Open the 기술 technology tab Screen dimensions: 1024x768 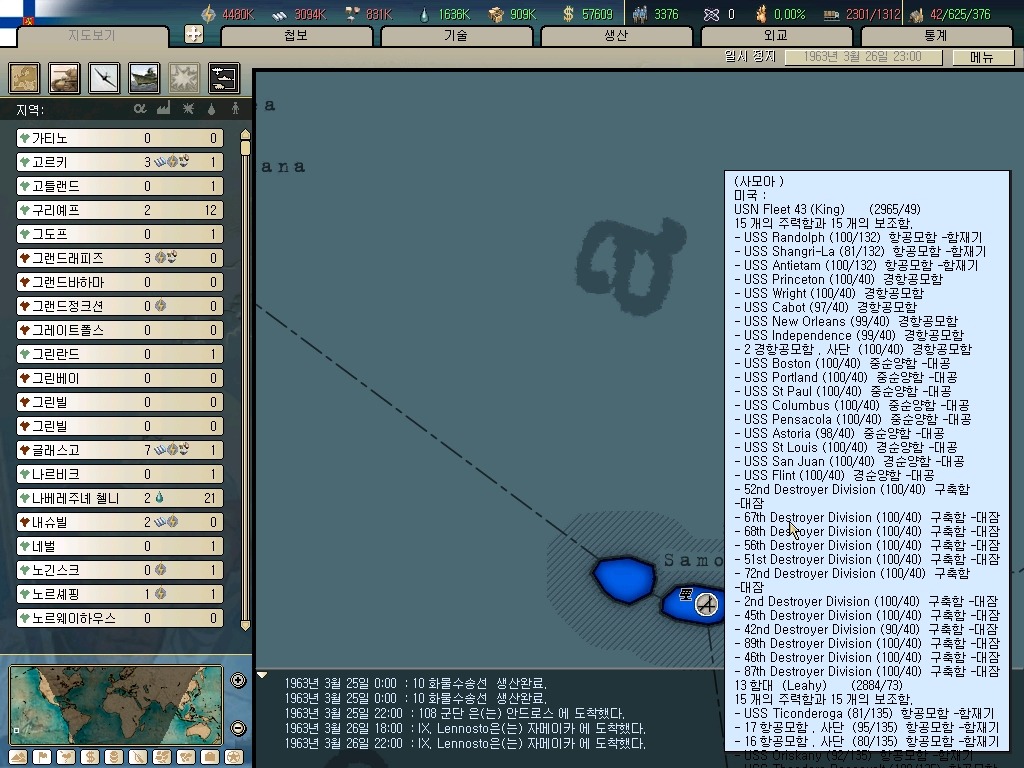[456, 35]
